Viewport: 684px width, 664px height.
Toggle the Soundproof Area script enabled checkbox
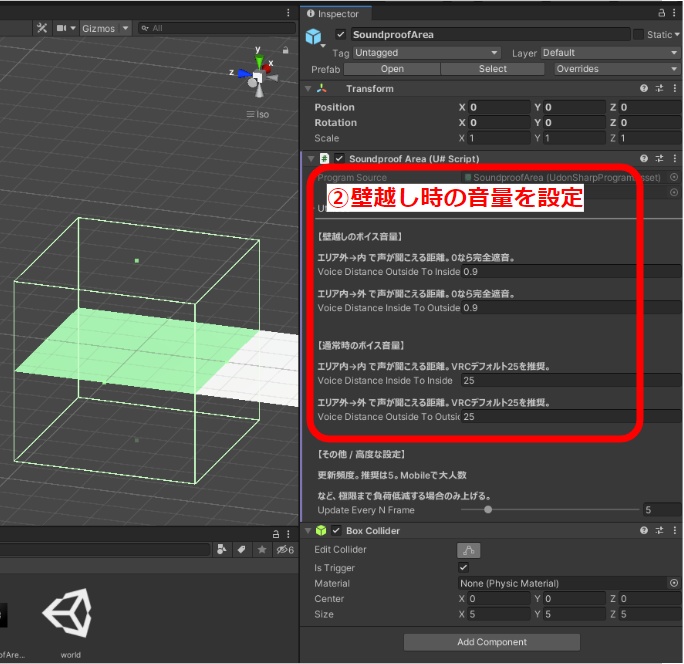coord(339,159)
